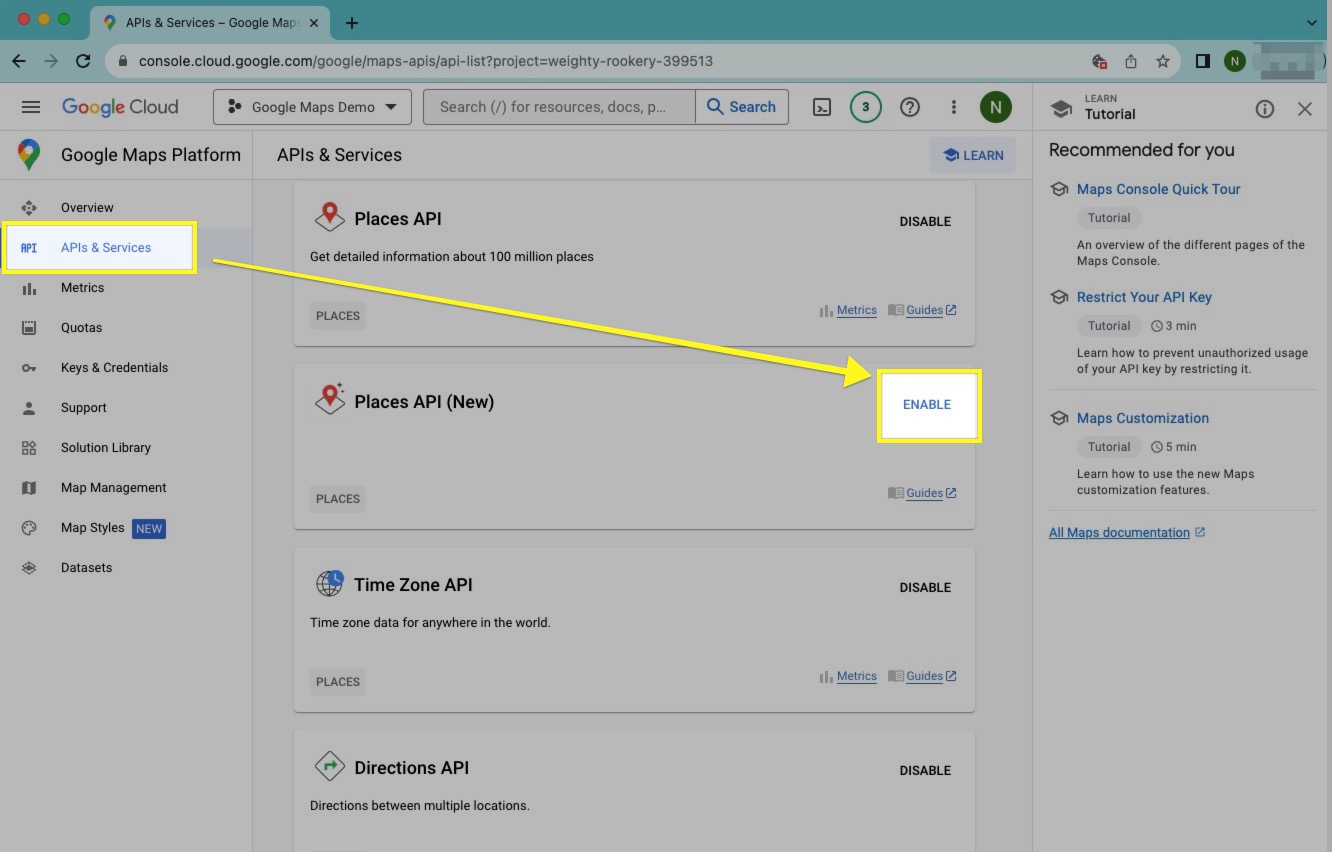The image size is (1332, 852).
Task: Click the Directions API arrow icon
Action: 330,767
